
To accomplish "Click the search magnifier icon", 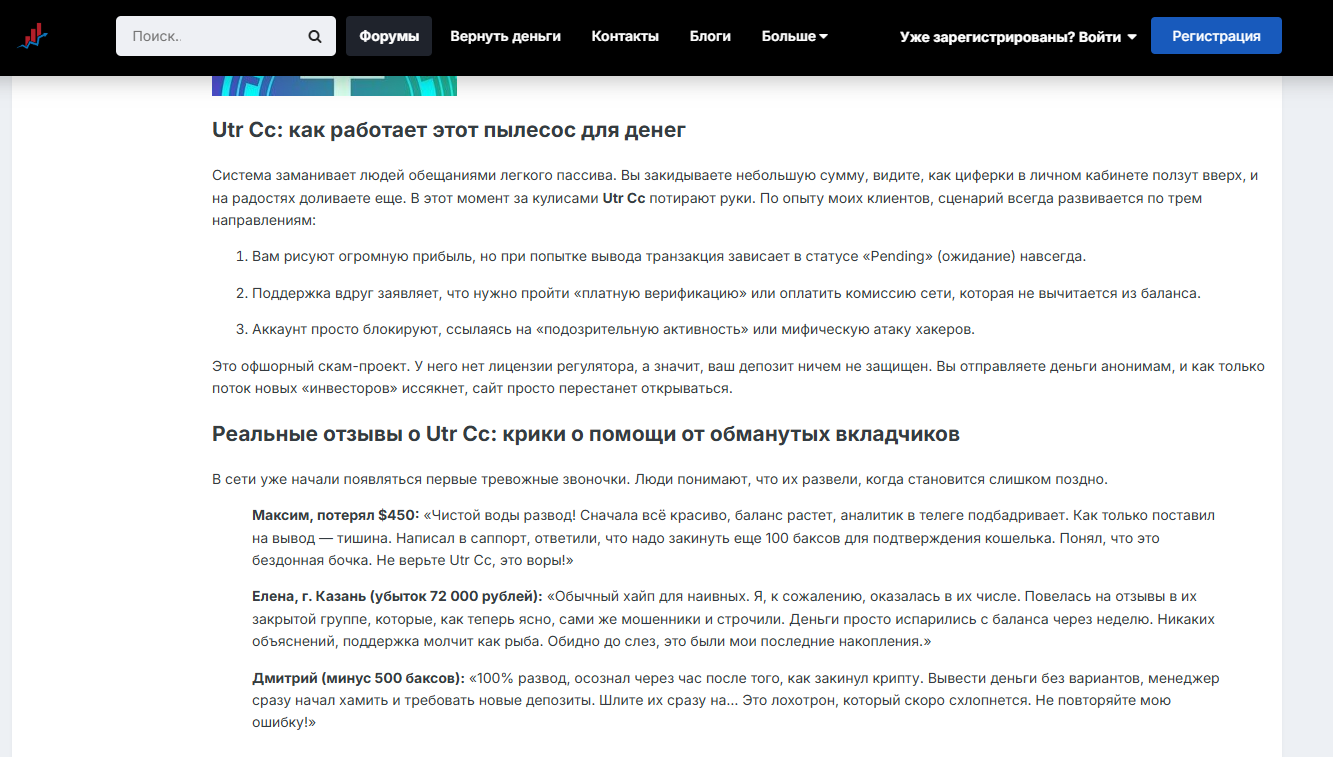I will point(314,35).
